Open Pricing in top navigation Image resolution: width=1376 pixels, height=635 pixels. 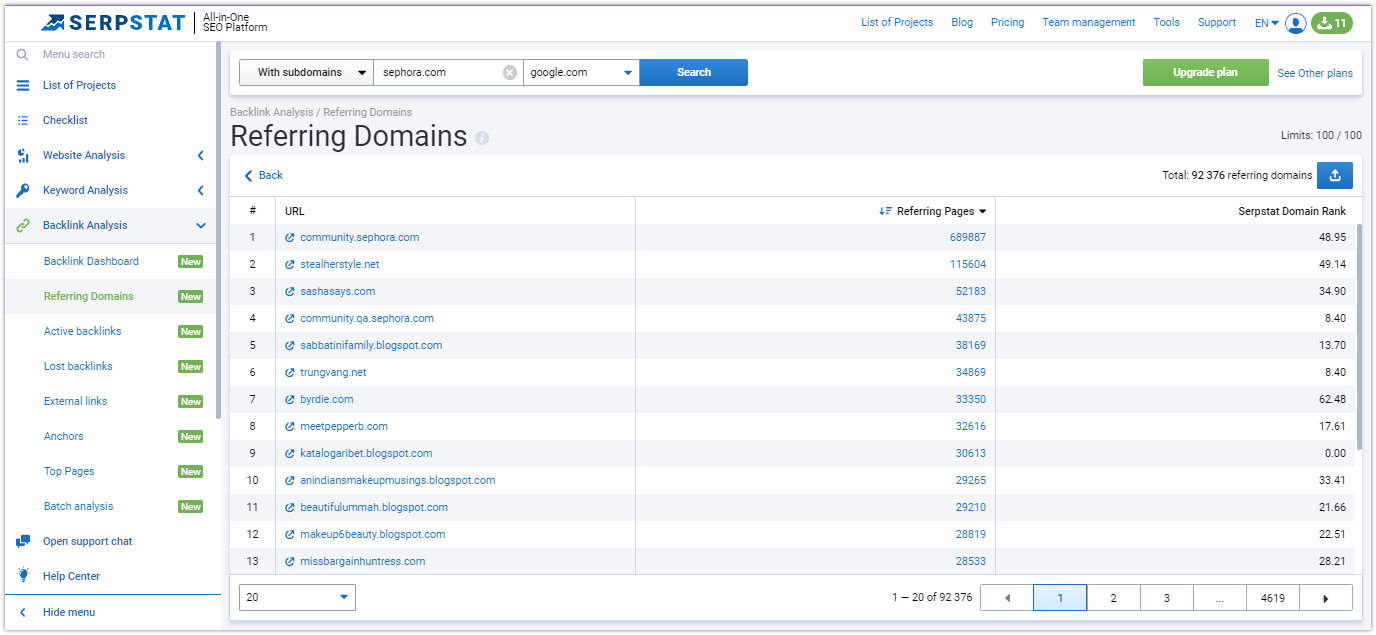point(1007,22)
